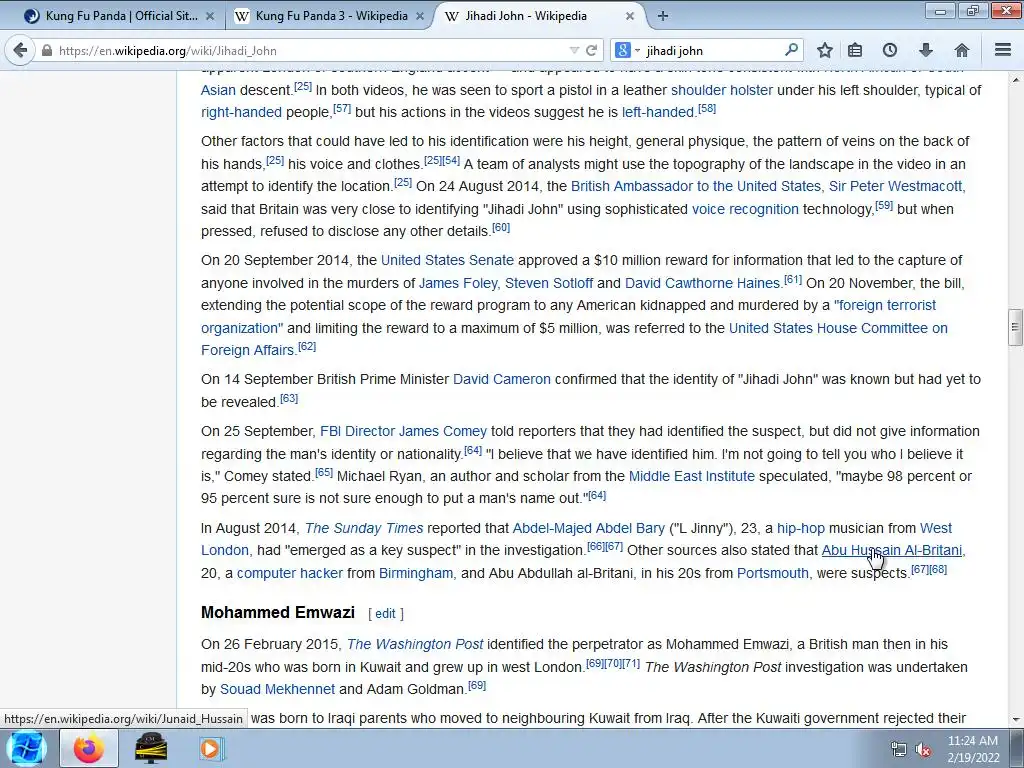Open the Abdel-Majed Abdel Bary link

(x=588, y=528)
